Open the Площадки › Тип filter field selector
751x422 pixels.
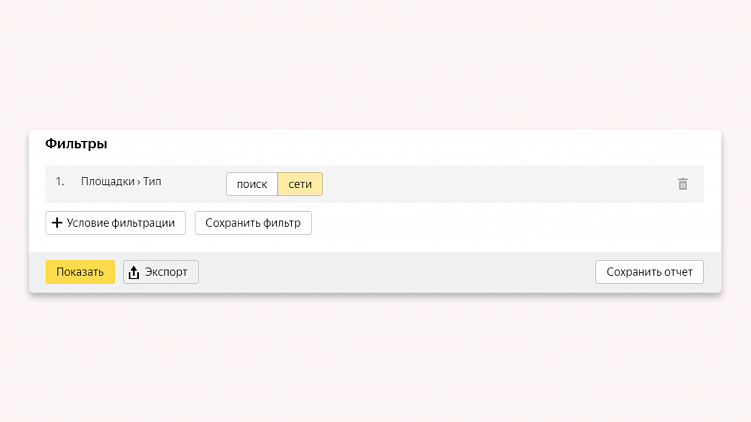[121, 182]
